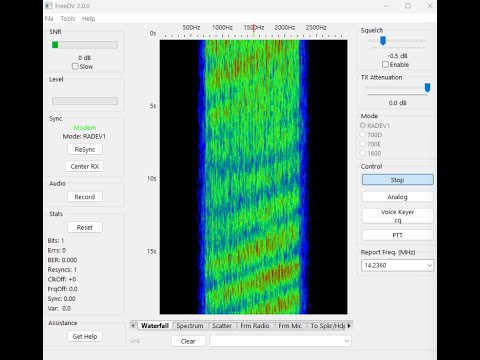Click the FreeDV app icon in title bar
The width and height of the screenshot is (480, 360).
49,6
